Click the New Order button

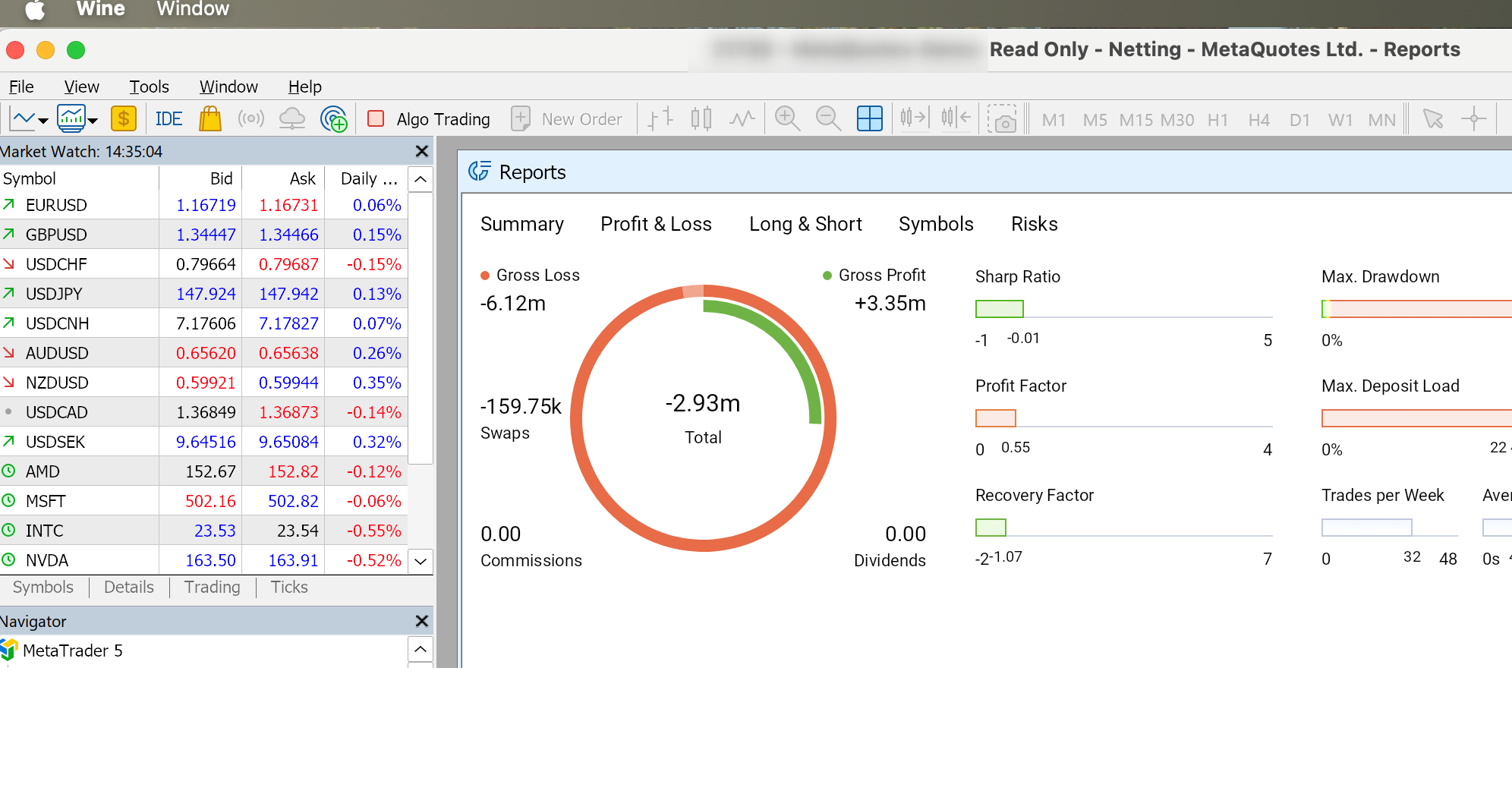point(567,119)
